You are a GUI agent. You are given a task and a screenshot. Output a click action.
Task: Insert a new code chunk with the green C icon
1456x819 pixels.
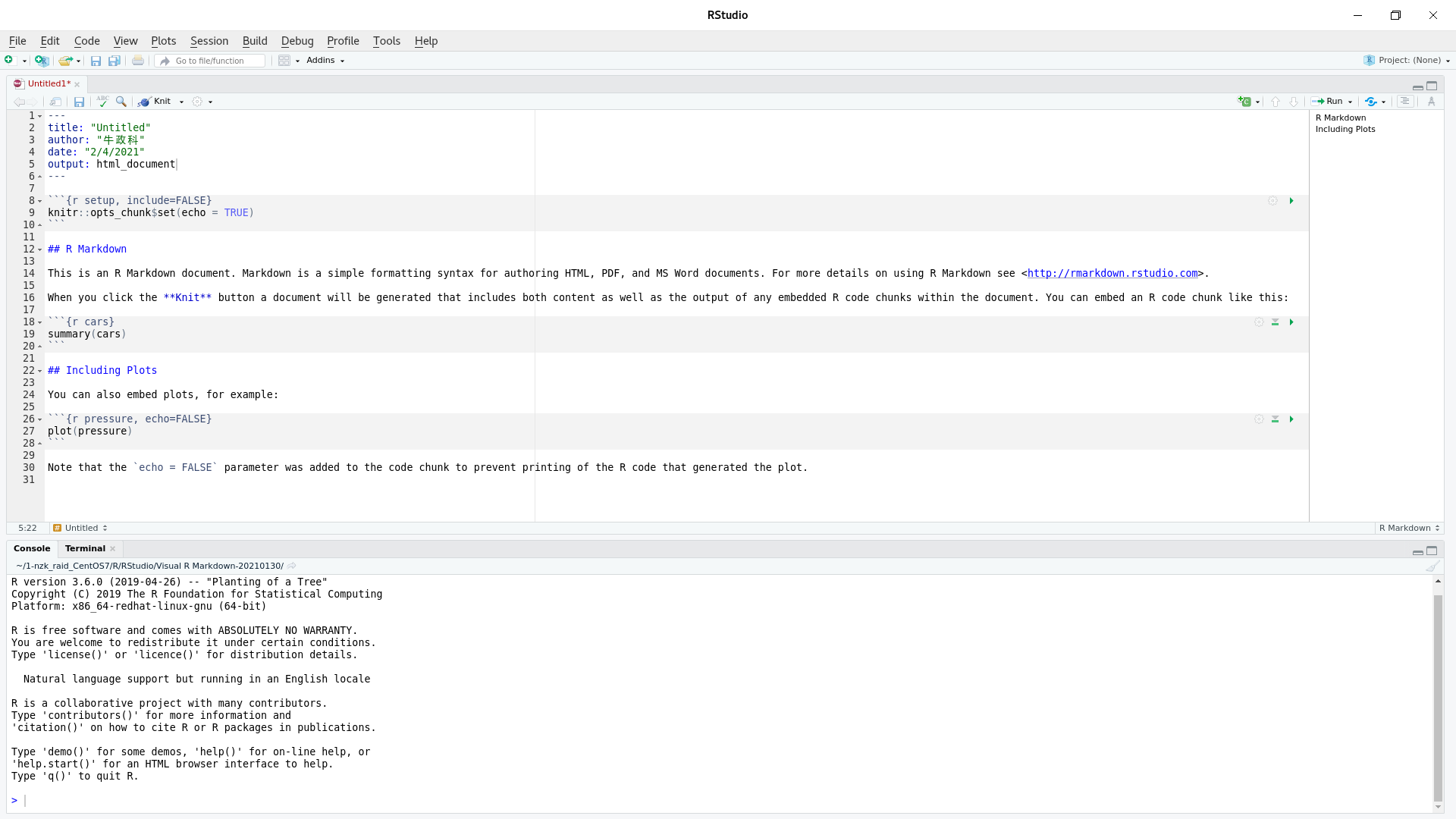[1246, 101]
